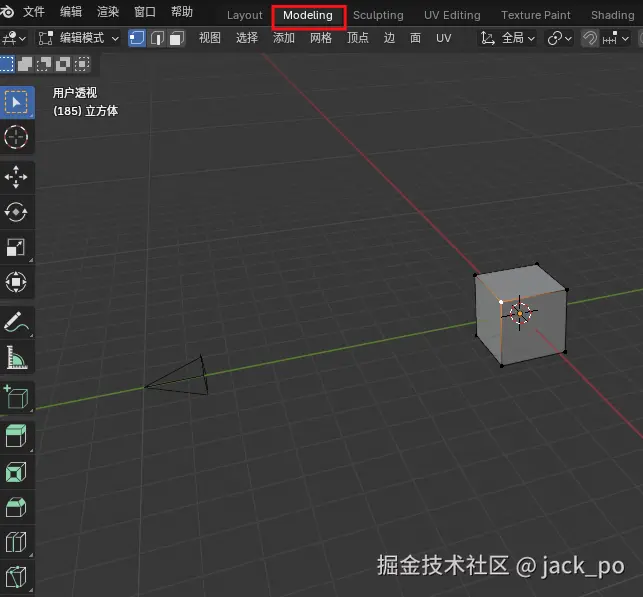Select the Annotate pencil tool

pyautogui.click(x=16, y=322)
